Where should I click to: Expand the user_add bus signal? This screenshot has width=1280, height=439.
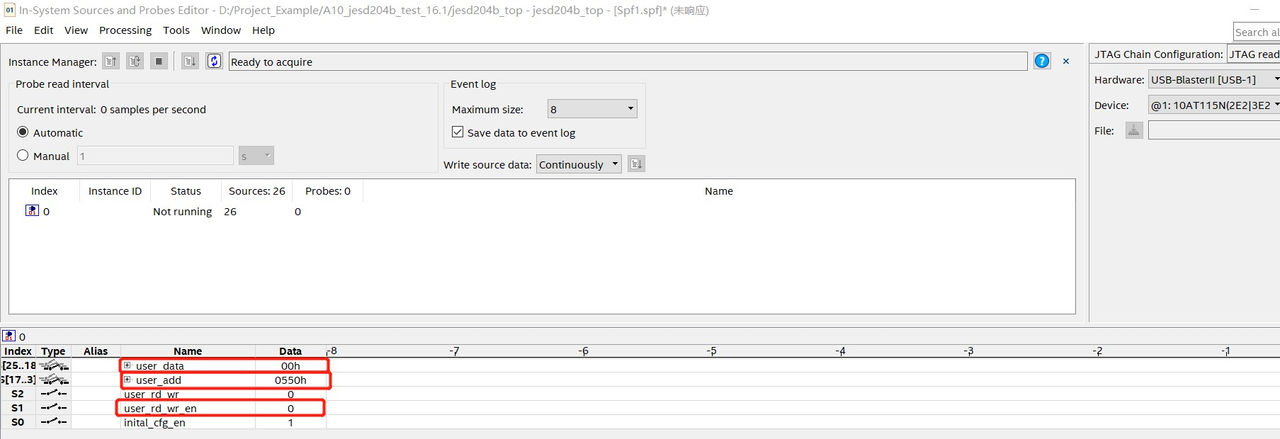click(x=127, y=380)
